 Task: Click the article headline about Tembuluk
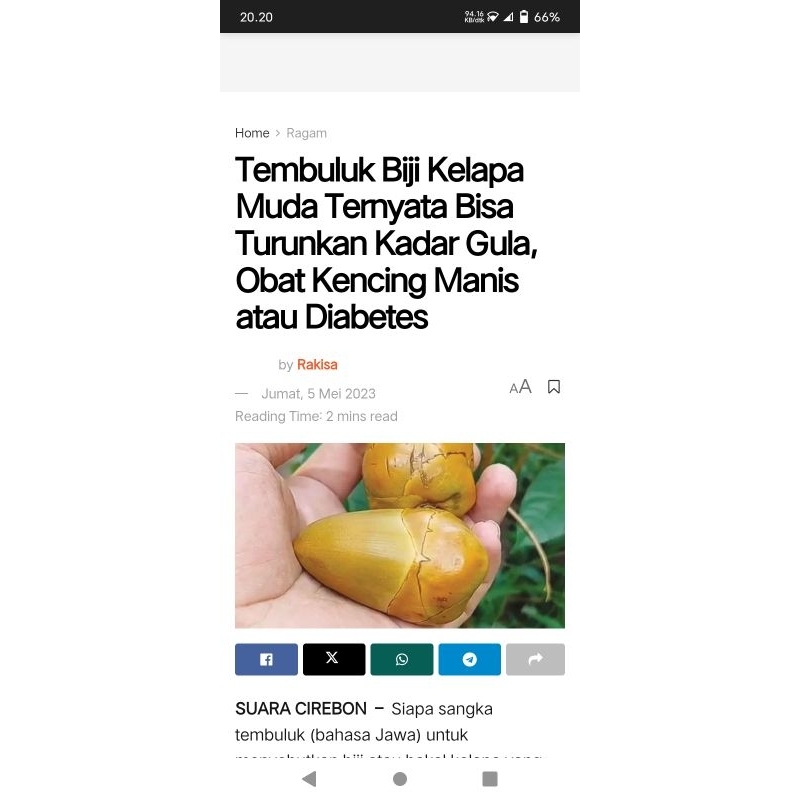[386, 243]
